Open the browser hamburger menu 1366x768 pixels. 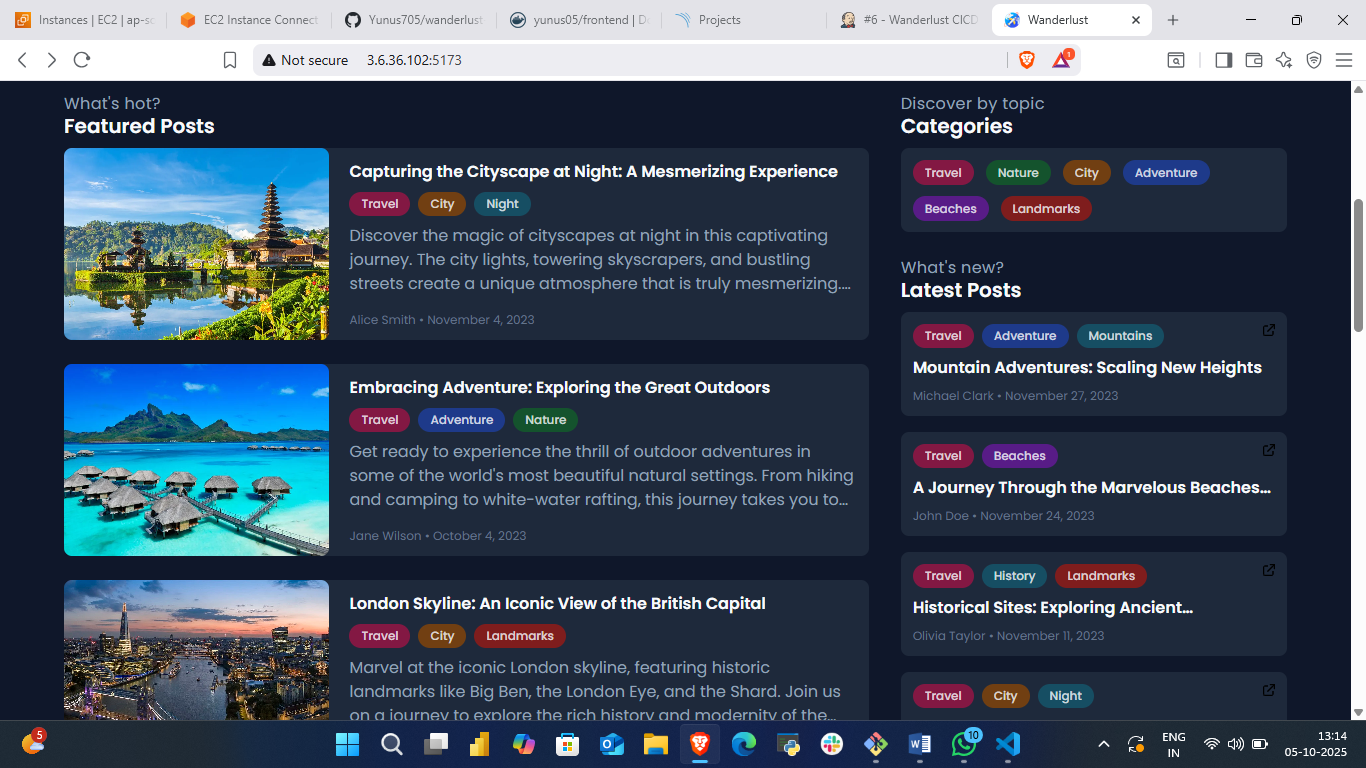coord(1343,60)
